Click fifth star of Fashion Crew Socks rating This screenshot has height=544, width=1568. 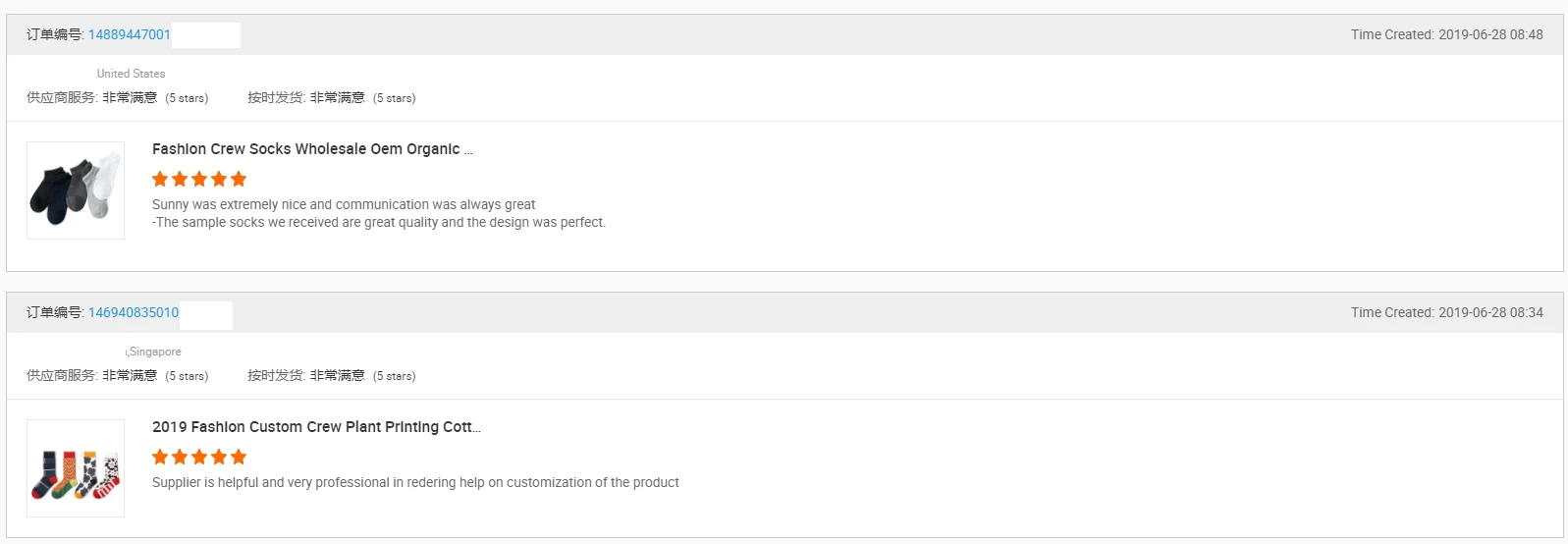[239, 179]
